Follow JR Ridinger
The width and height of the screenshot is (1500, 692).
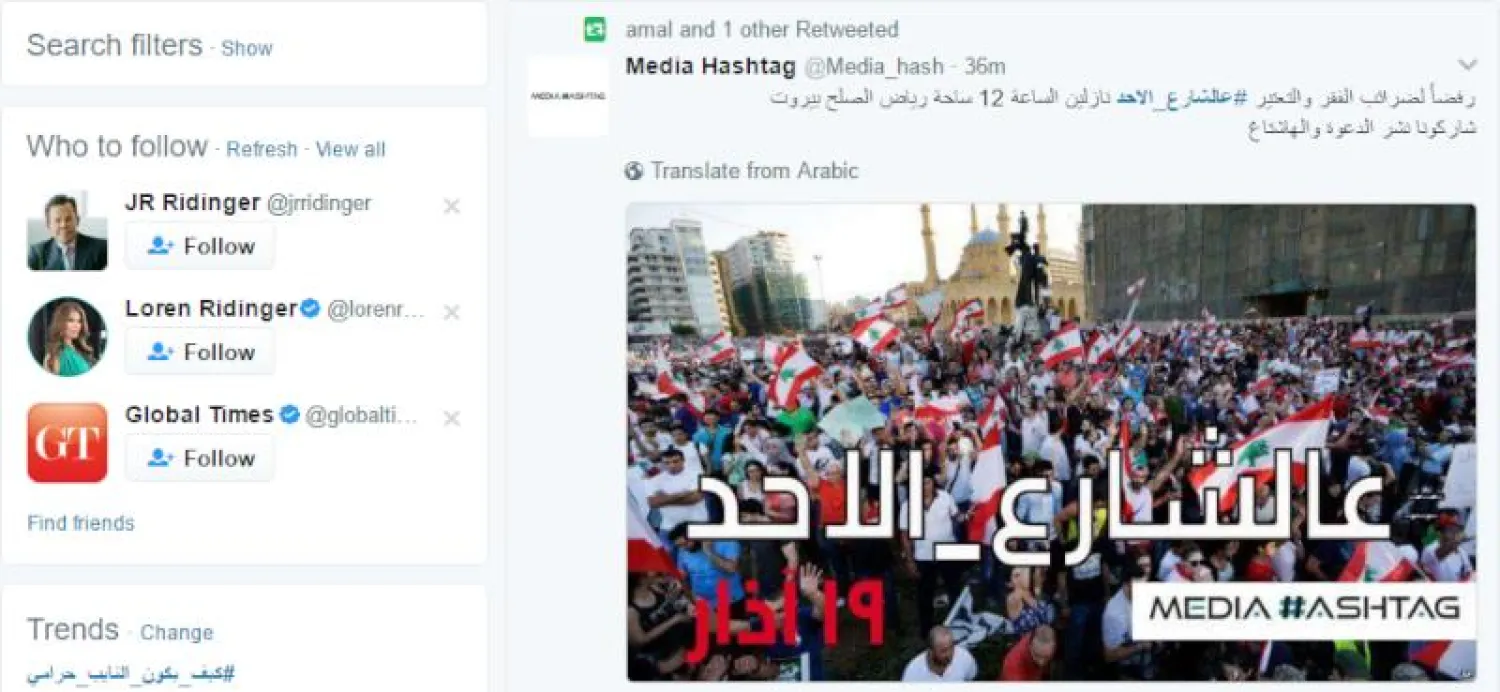pos(200,246)
